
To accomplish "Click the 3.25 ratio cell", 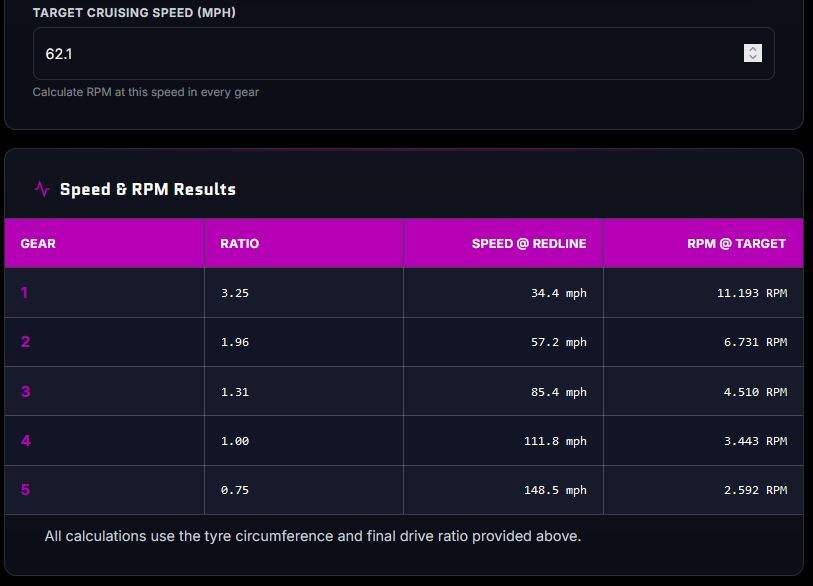I will (235, 293).
